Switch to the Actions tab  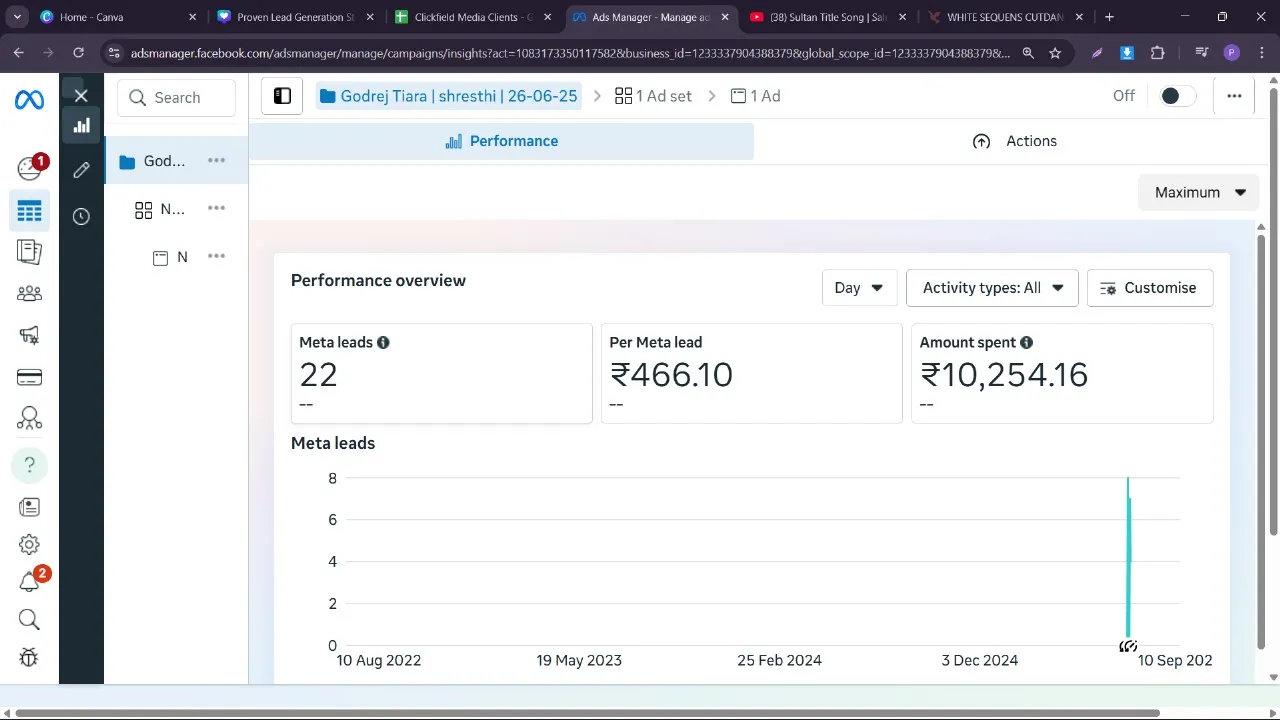click(x=1015, y=141)
